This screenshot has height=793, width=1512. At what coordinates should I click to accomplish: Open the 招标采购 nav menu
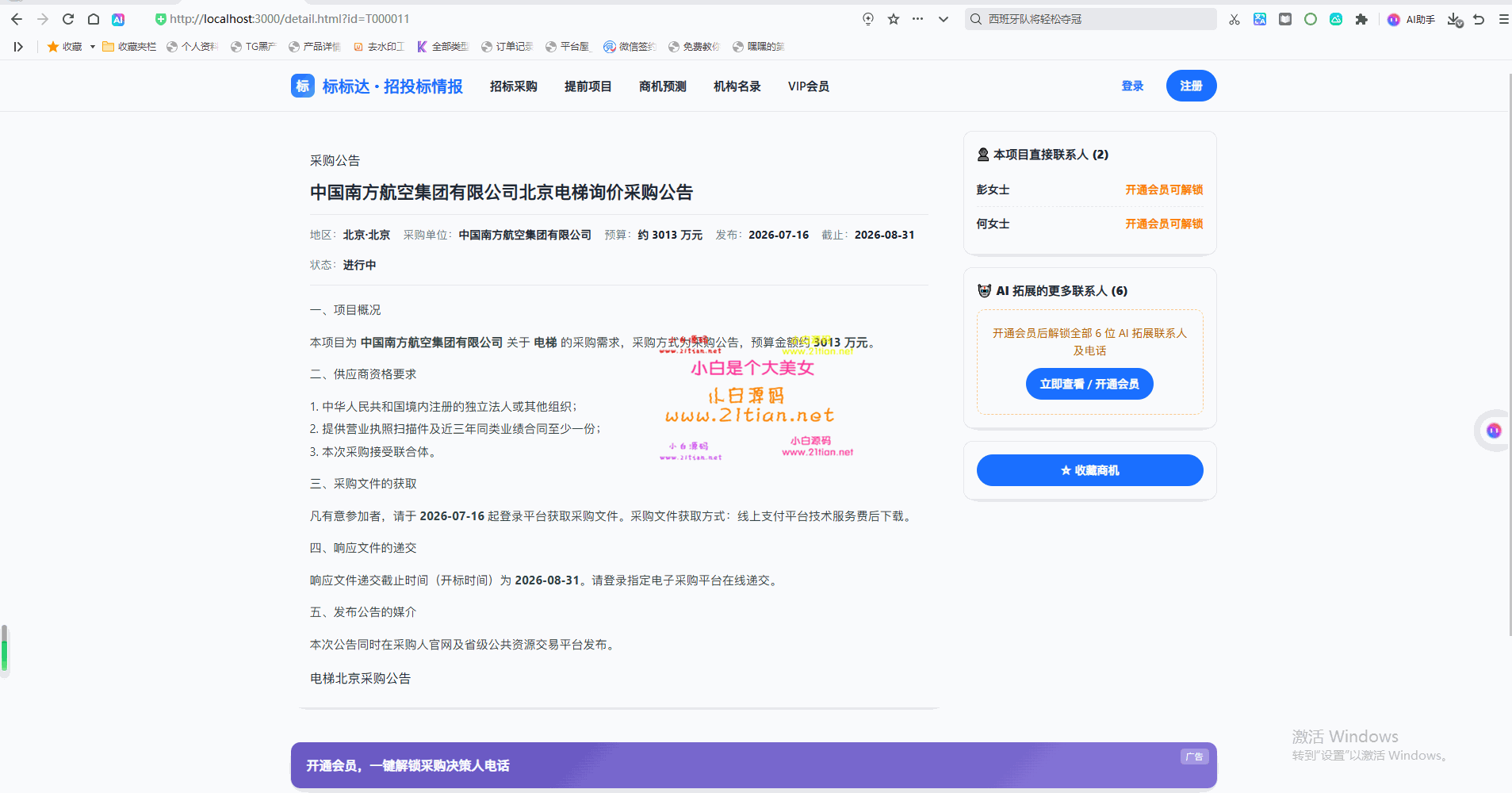pyautogui.click(x=514, y=86)
